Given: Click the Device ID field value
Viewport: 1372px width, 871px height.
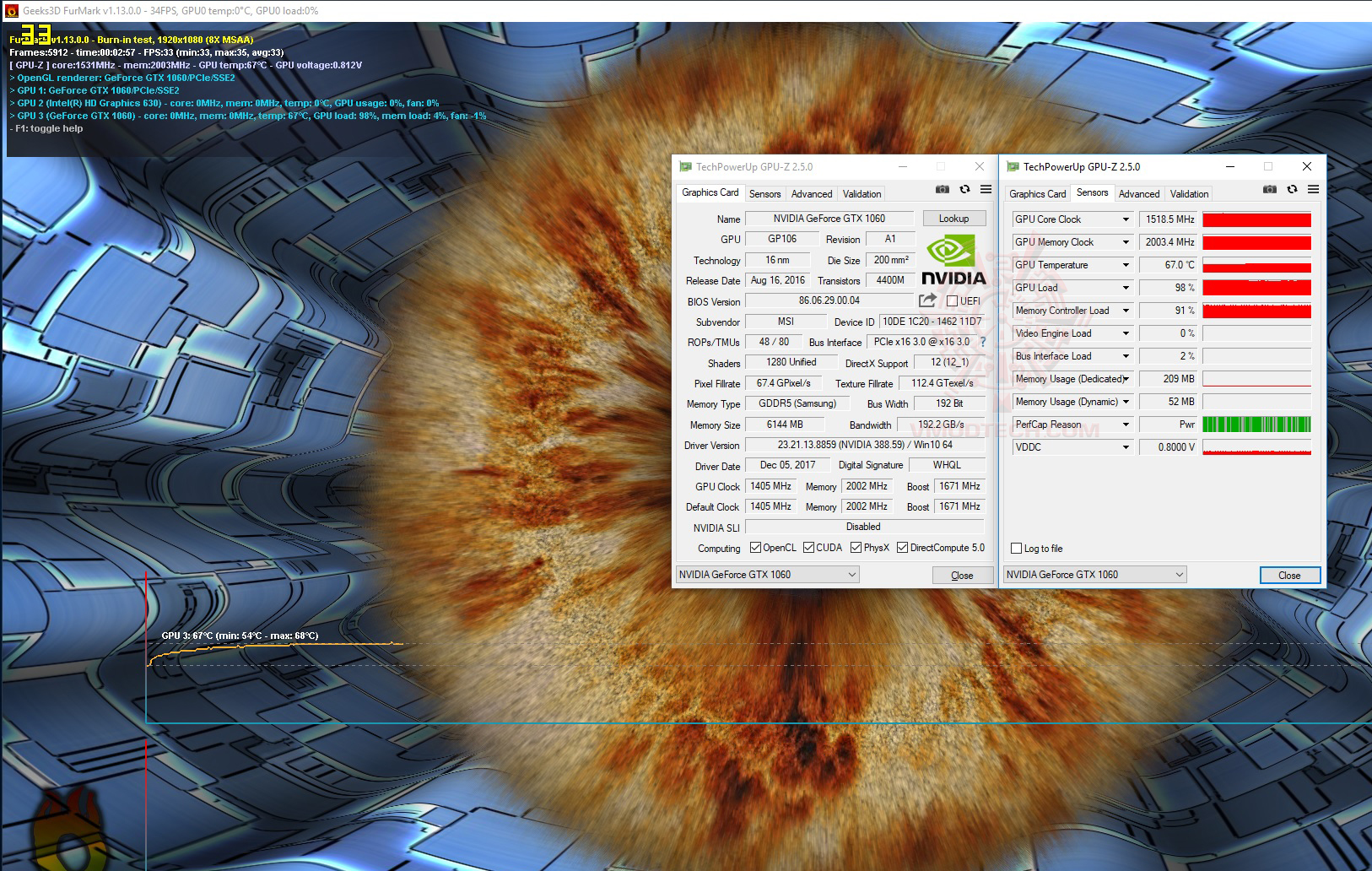Looking at the screenshot, I should pos(932,322).
